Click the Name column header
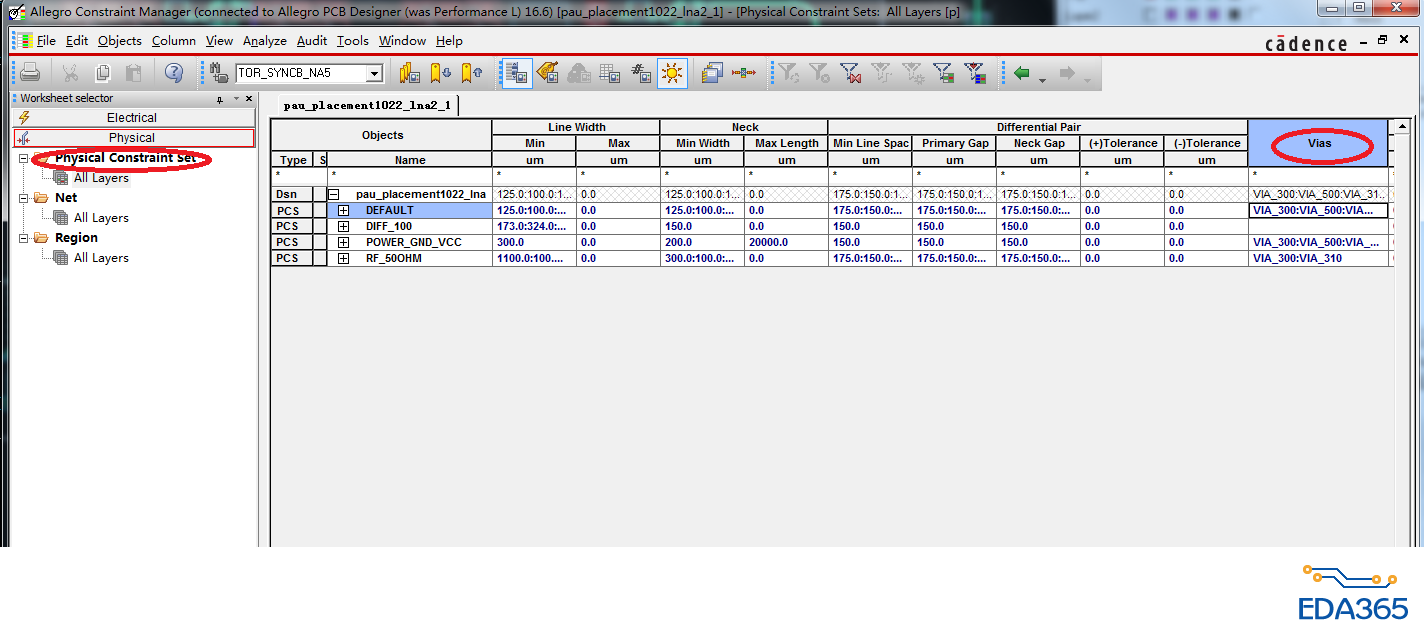 point(410,160)
